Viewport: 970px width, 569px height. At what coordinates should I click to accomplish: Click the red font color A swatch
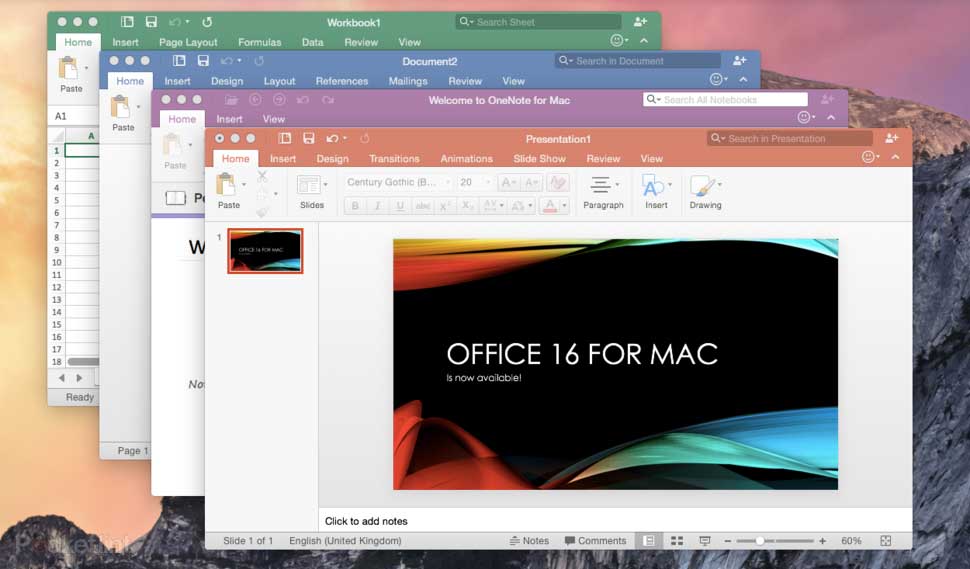[x=549, y=206]
